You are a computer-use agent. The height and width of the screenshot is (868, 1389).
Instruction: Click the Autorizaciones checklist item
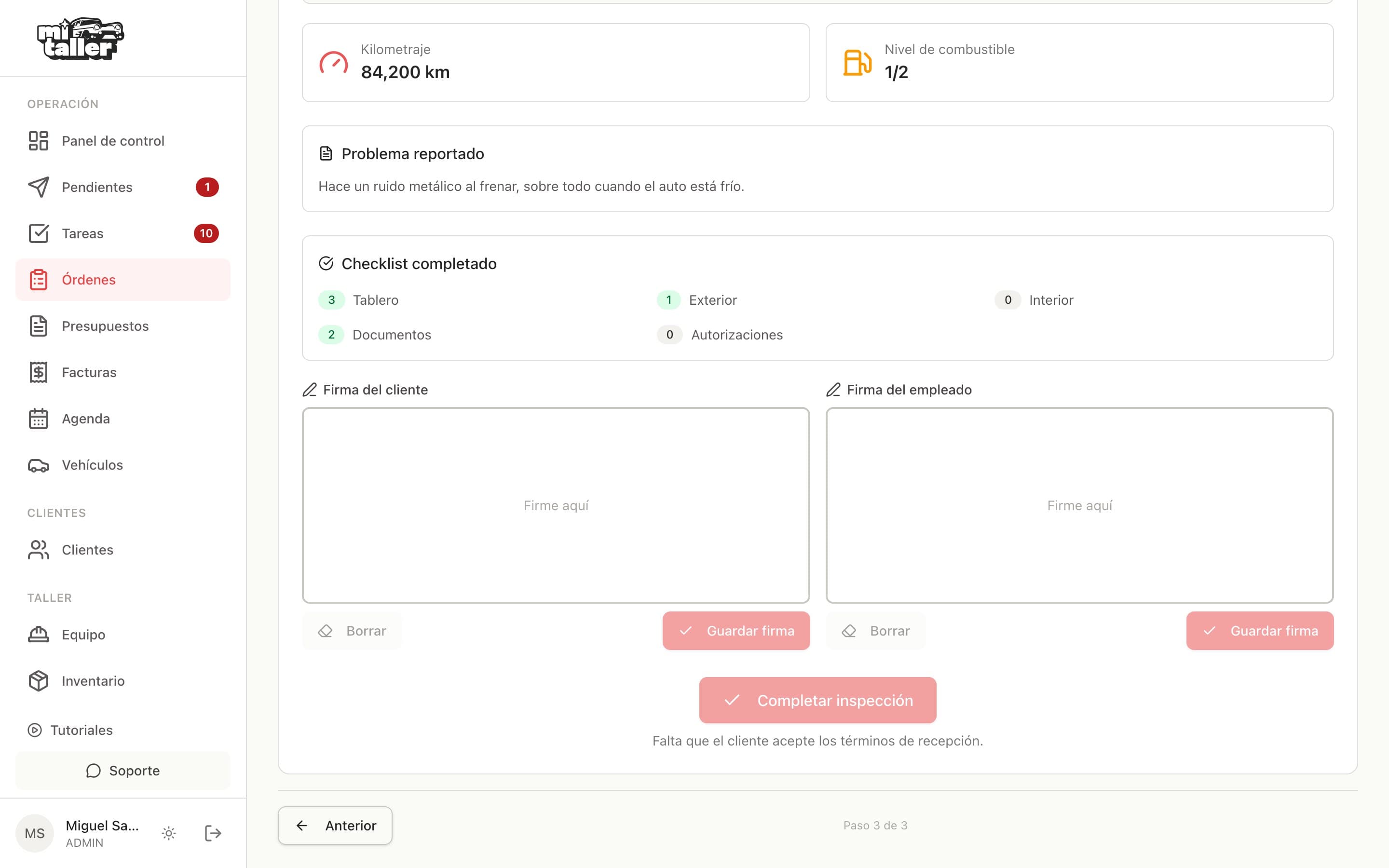(720, 335)
